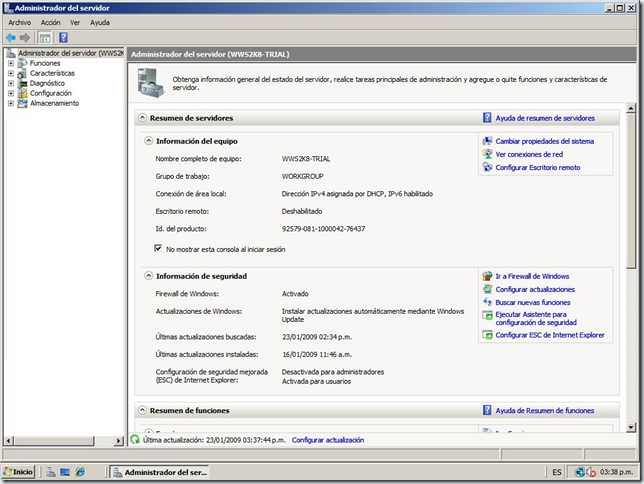644x484 pixels.
Task: Open the Ir a Firewall de Windows link
Action: [532, 276]
